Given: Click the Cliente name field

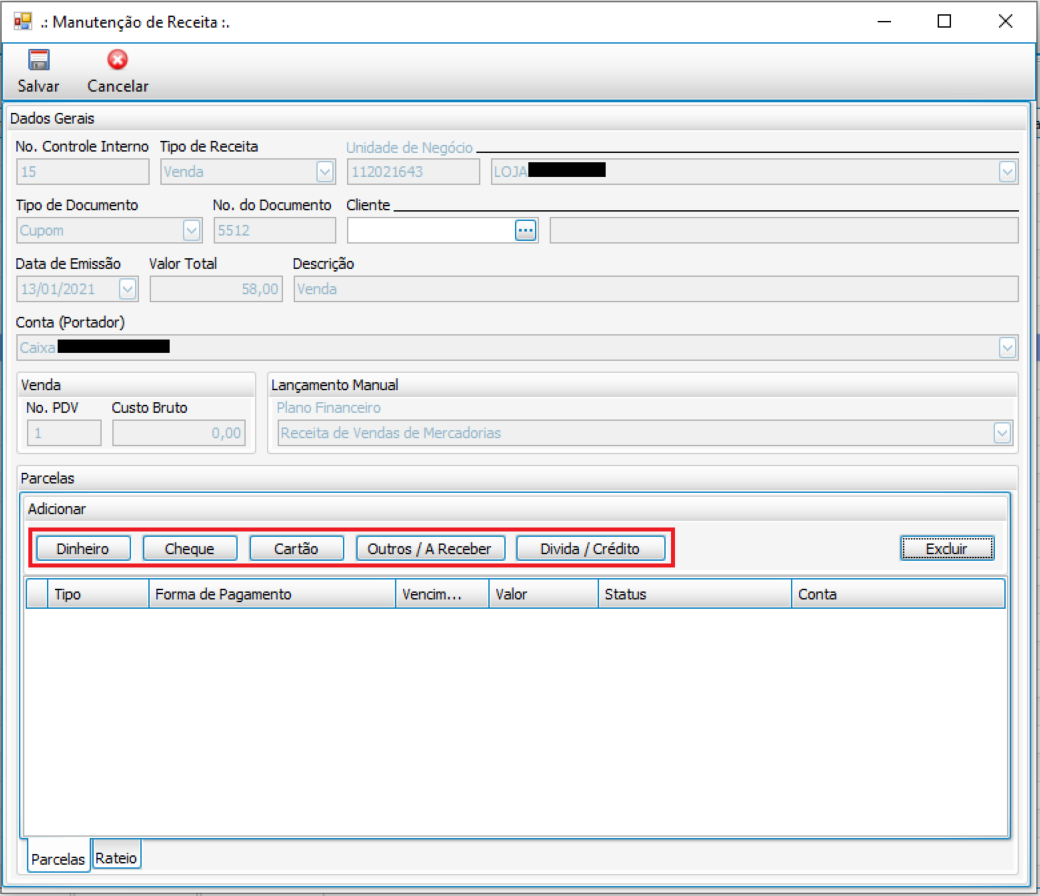Looking at the screenshot, I should point(784,231).
